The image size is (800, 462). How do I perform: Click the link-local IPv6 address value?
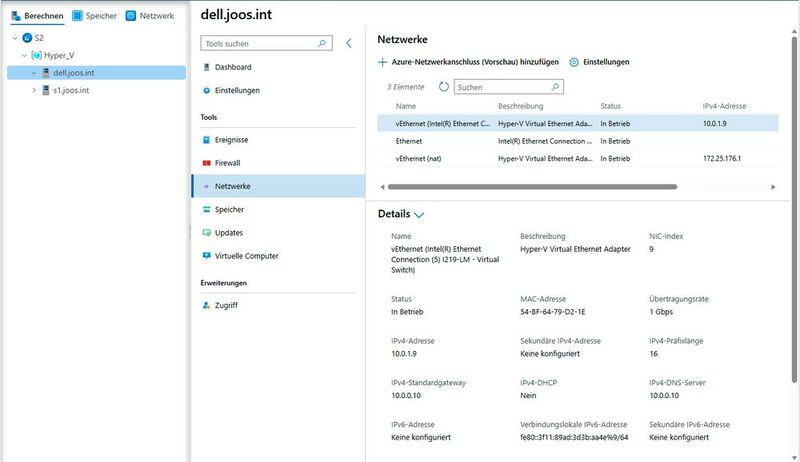(x=574, y=437)
